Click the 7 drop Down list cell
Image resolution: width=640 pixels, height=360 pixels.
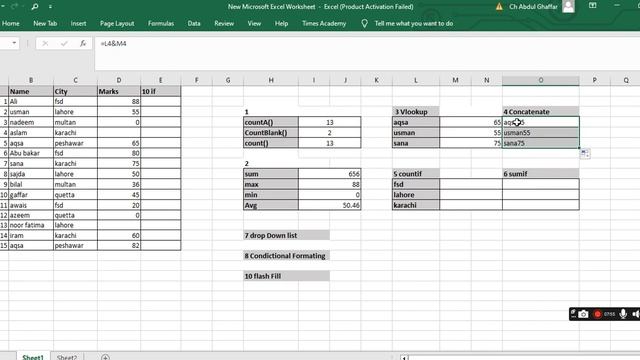tap(286, 236)
